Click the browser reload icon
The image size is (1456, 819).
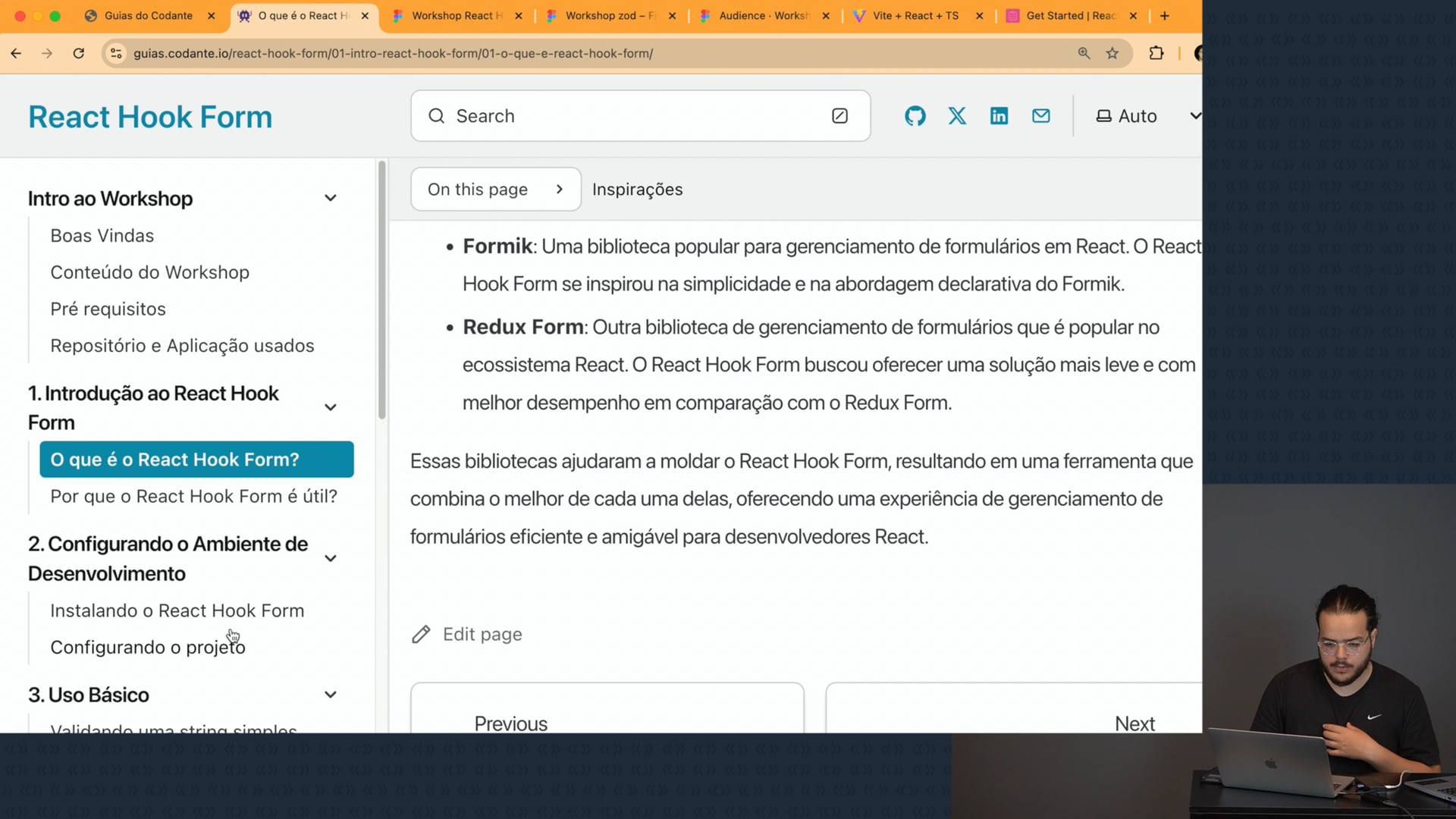[78, 53]
